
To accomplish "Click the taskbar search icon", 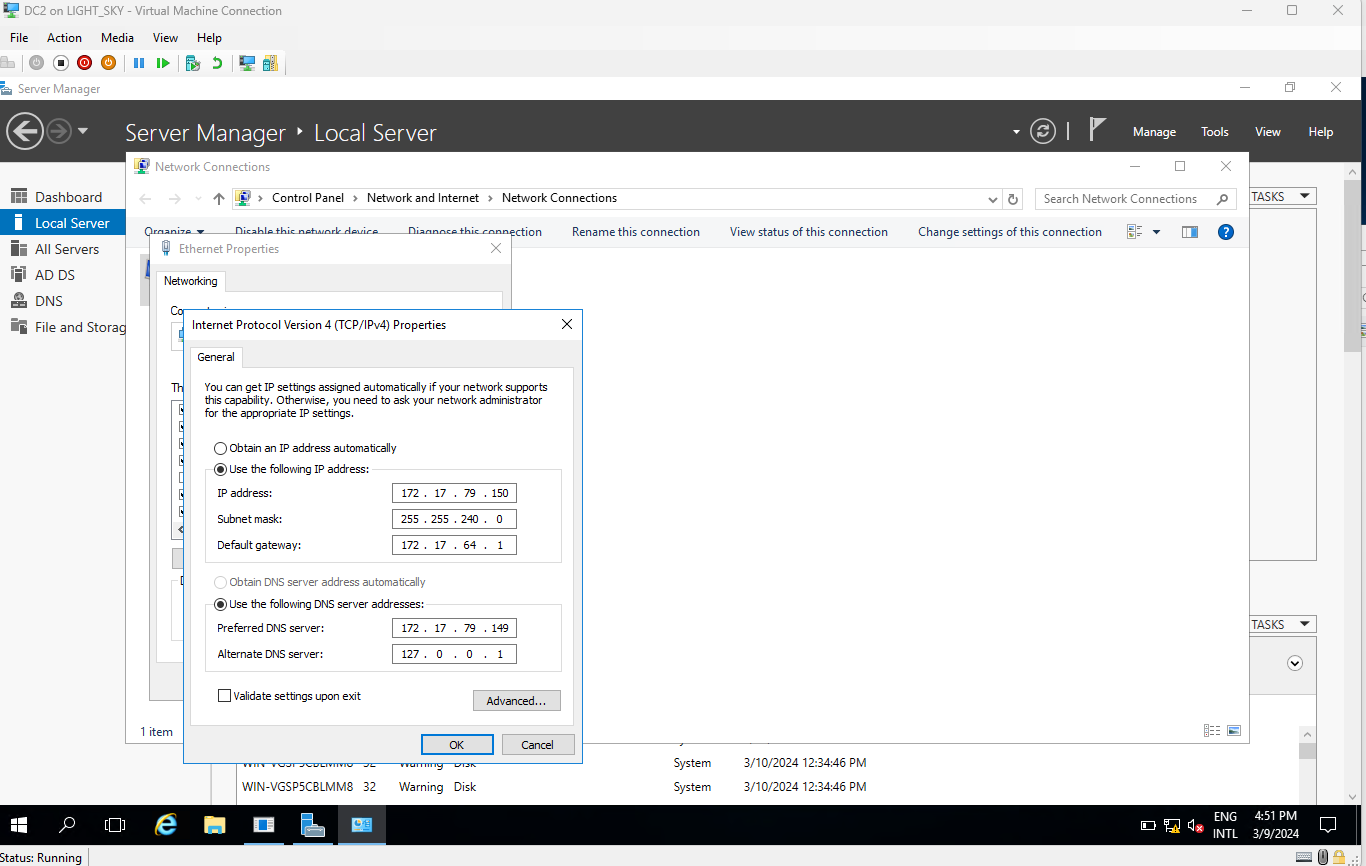I will pyautogui.click(x=67, y=825).
